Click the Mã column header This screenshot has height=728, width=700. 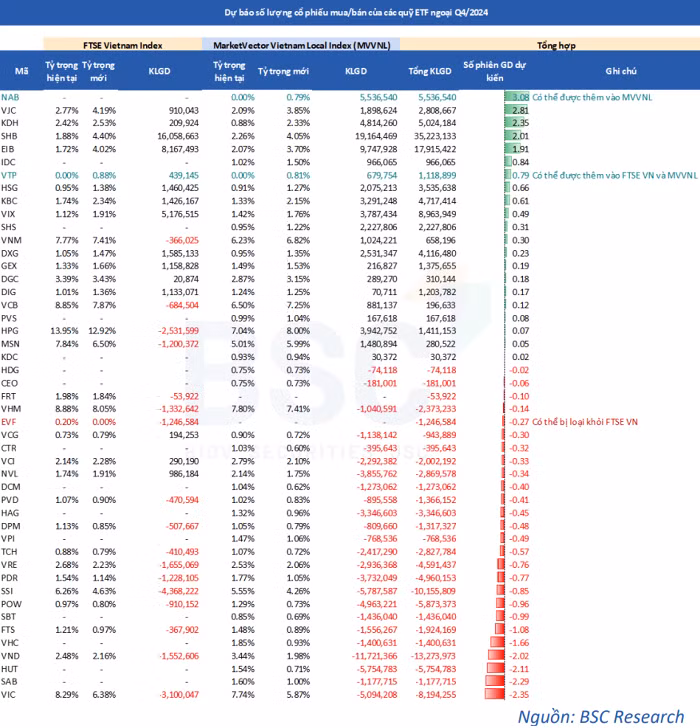click(21, 71)
